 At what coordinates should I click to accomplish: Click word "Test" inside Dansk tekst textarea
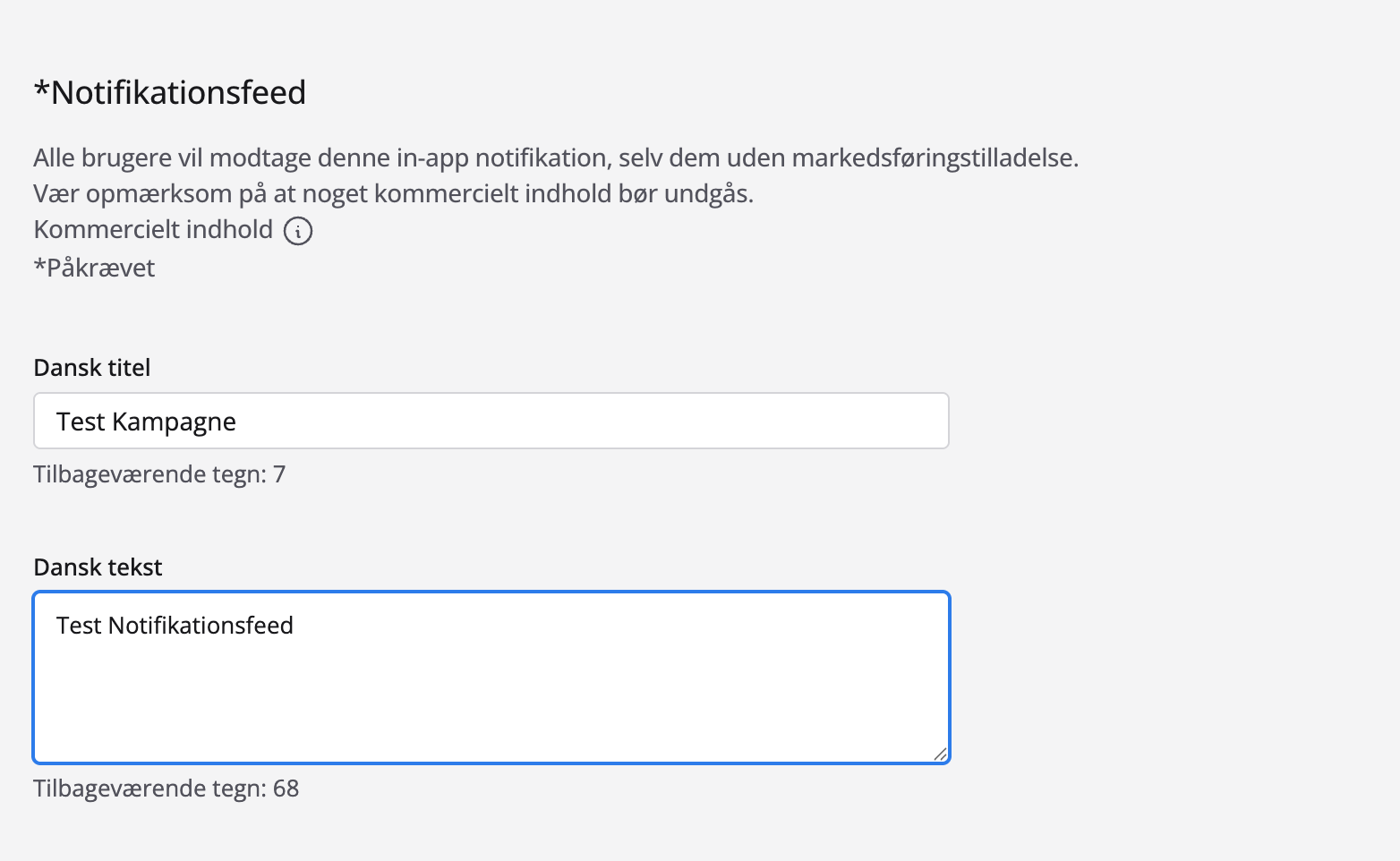tap(79, 626)
